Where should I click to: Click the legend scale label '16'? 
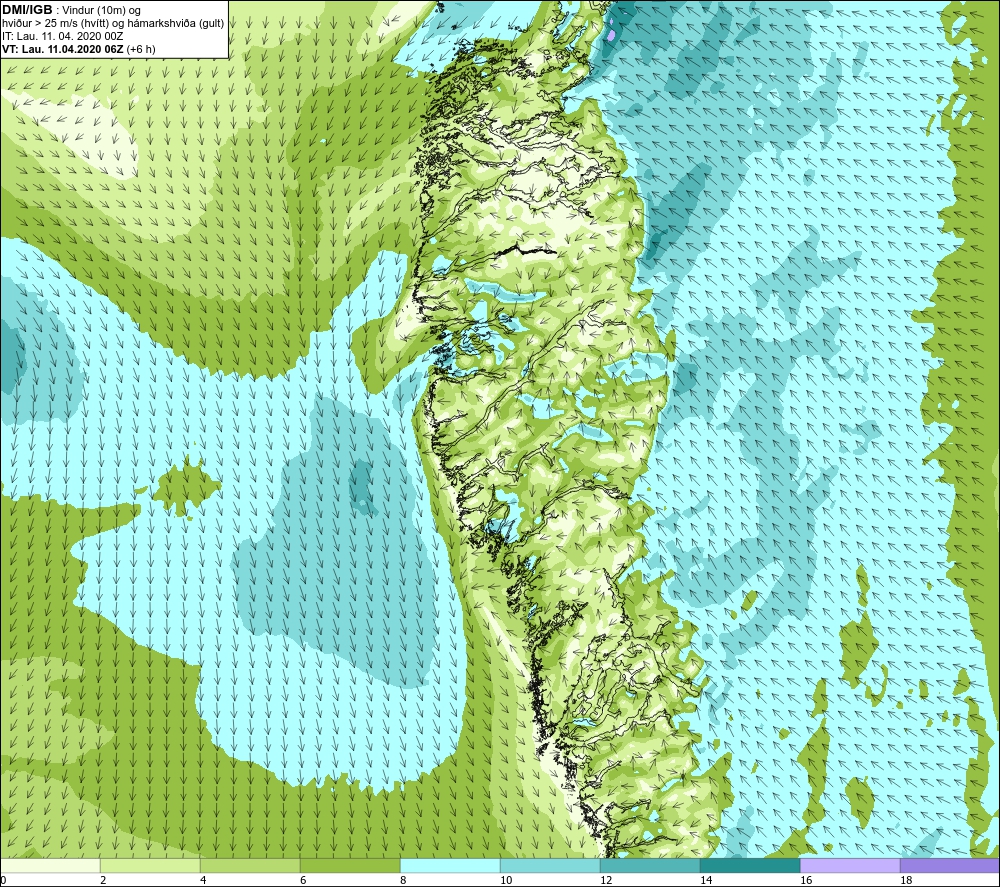click(x=806, y=881)
